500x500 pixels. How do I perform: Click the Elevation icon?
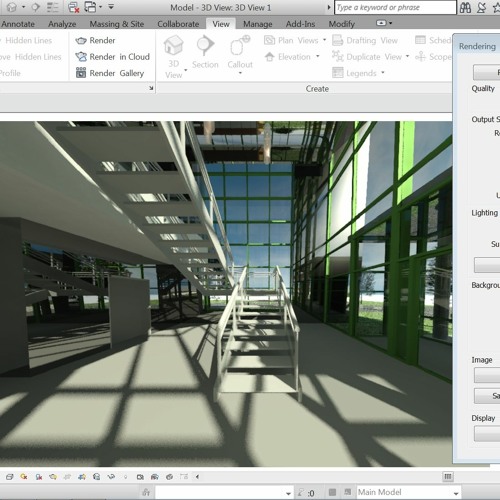(269, 57)
